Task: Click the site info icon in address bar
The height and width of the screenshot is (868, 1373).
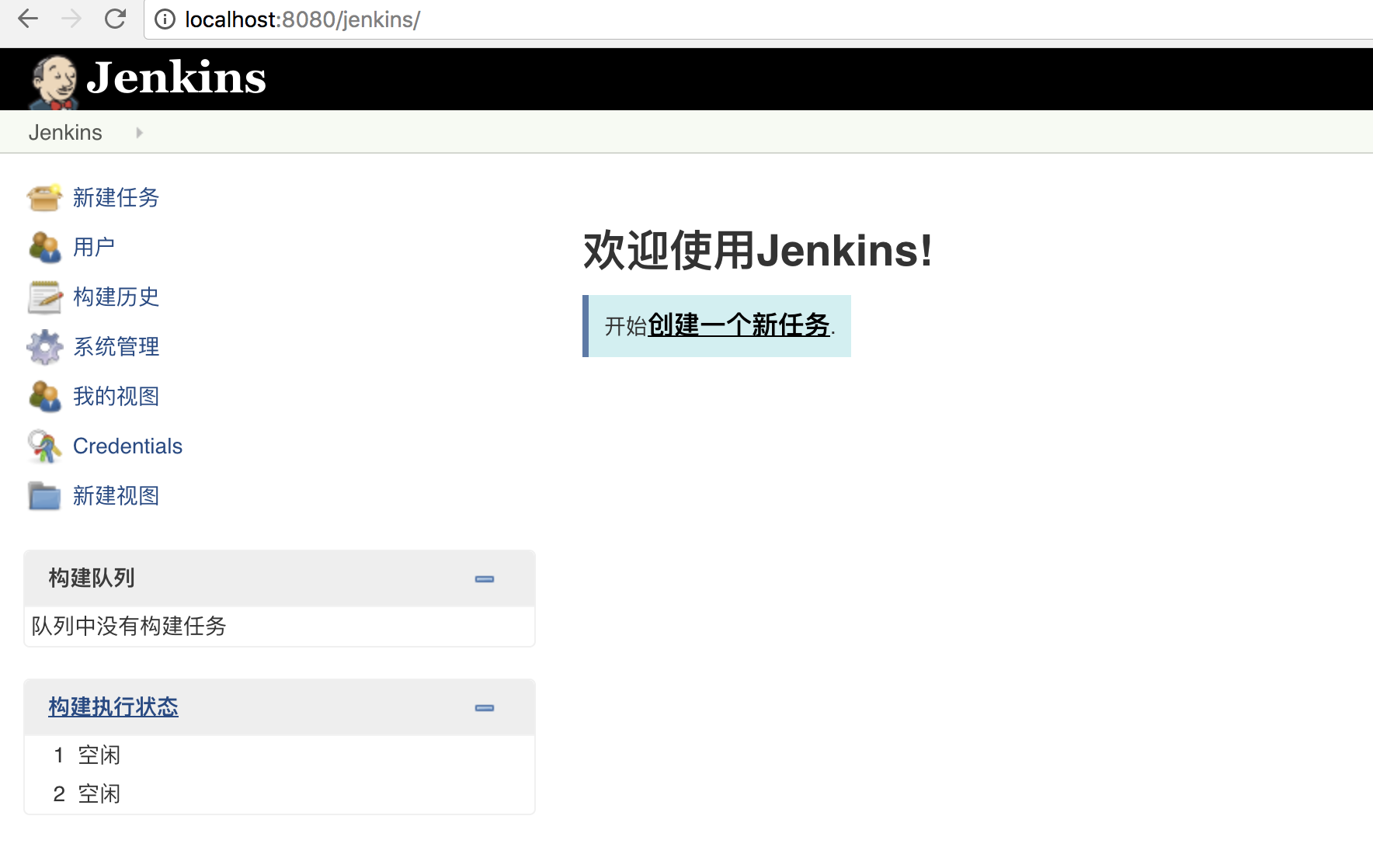Action: point(165,19)
